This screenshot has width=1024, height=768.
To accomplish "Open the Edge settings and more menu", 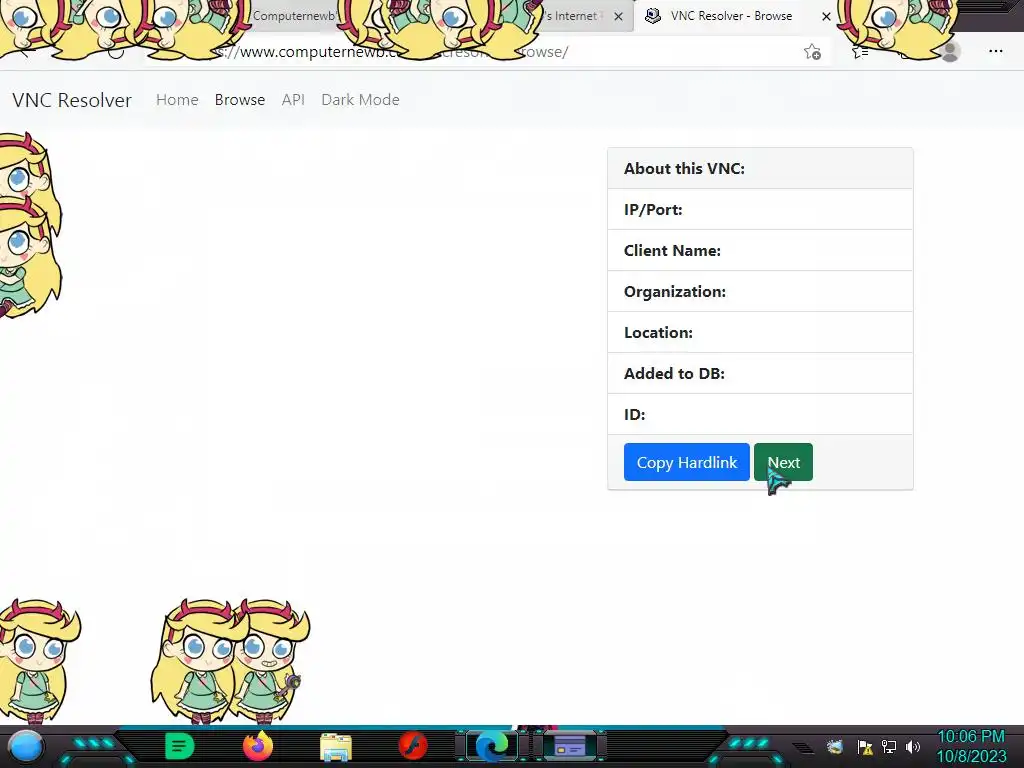I will pos(995,51).
